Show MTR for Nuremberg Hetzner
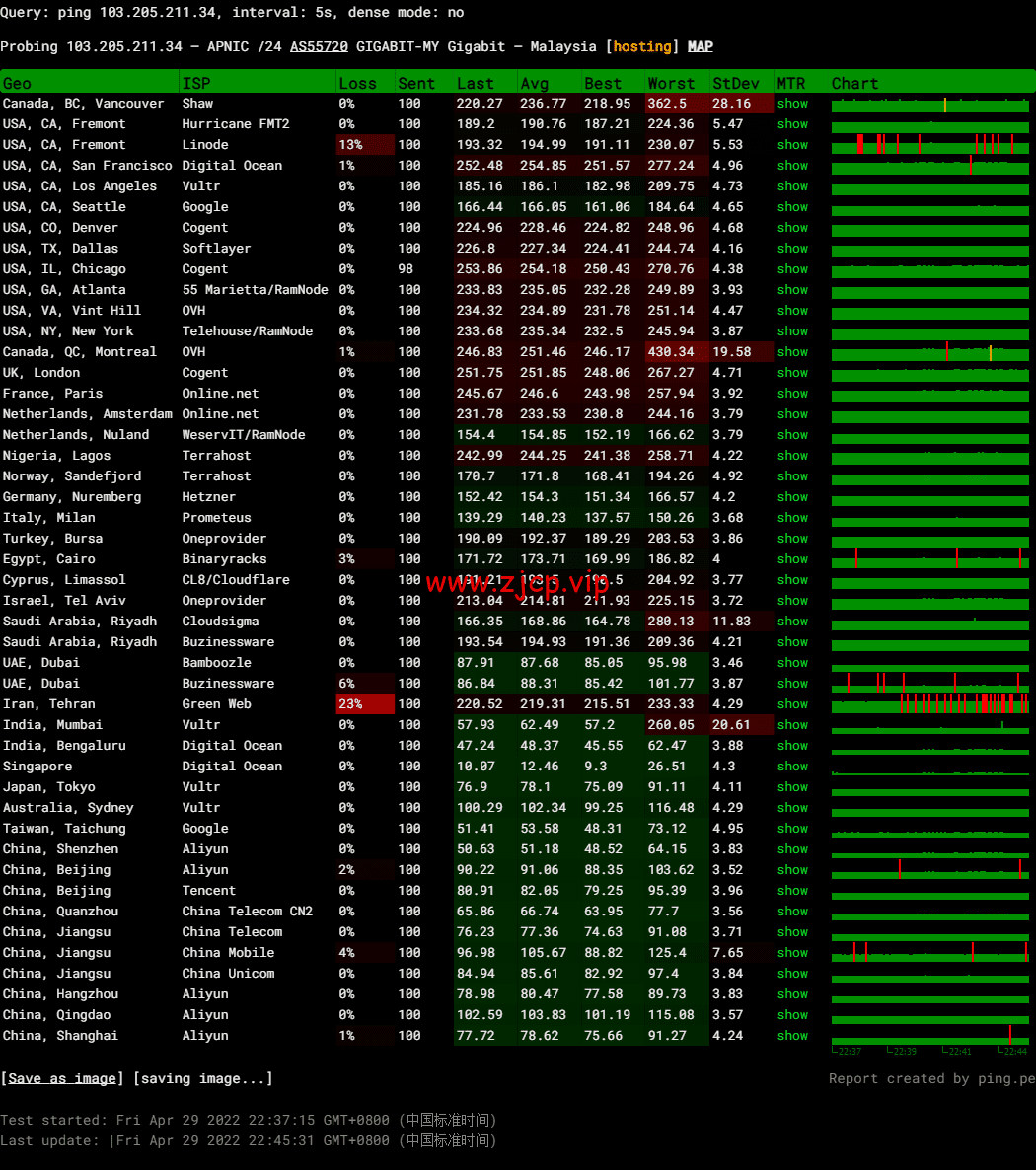Screen dimensions: 1036x1170 coord(792,497)
